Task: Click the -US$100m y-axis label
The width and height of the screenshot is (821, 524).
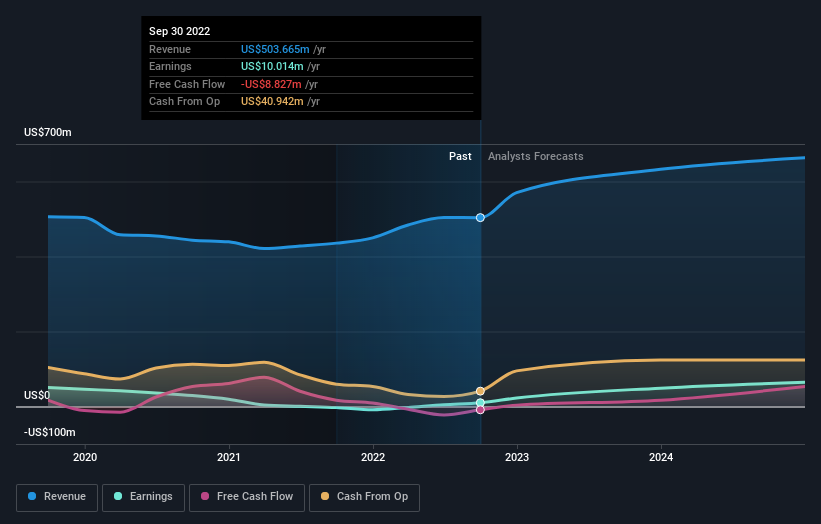Action: pyautogui.click(x=50, y=432)
